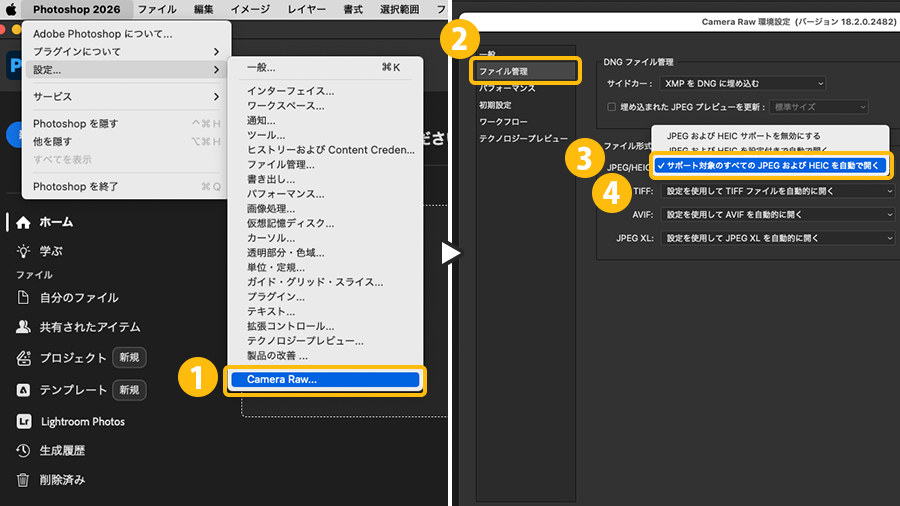This screenshot has height=506, width=900.
Task: Open 自分のファイル in the sidebar
Action: (79, 298)
